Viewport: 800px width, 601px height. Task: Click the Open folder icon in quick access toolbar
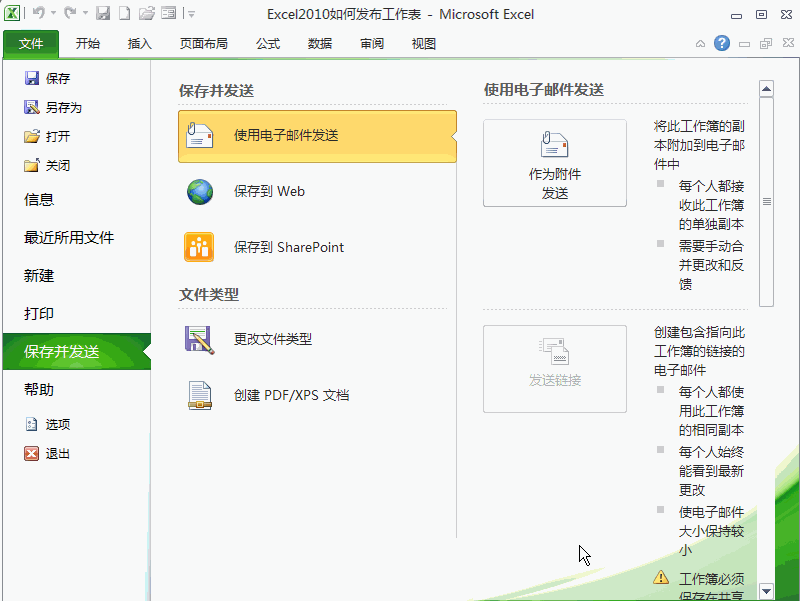tap(146, 13)
